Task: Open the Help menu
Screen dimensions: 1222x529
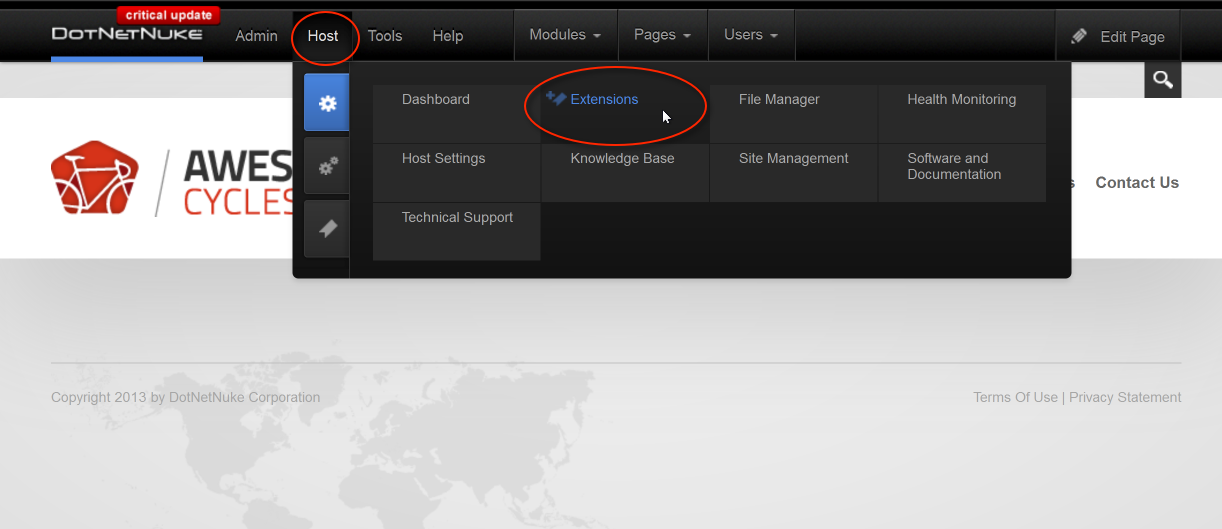Action: tap(448, 36)
